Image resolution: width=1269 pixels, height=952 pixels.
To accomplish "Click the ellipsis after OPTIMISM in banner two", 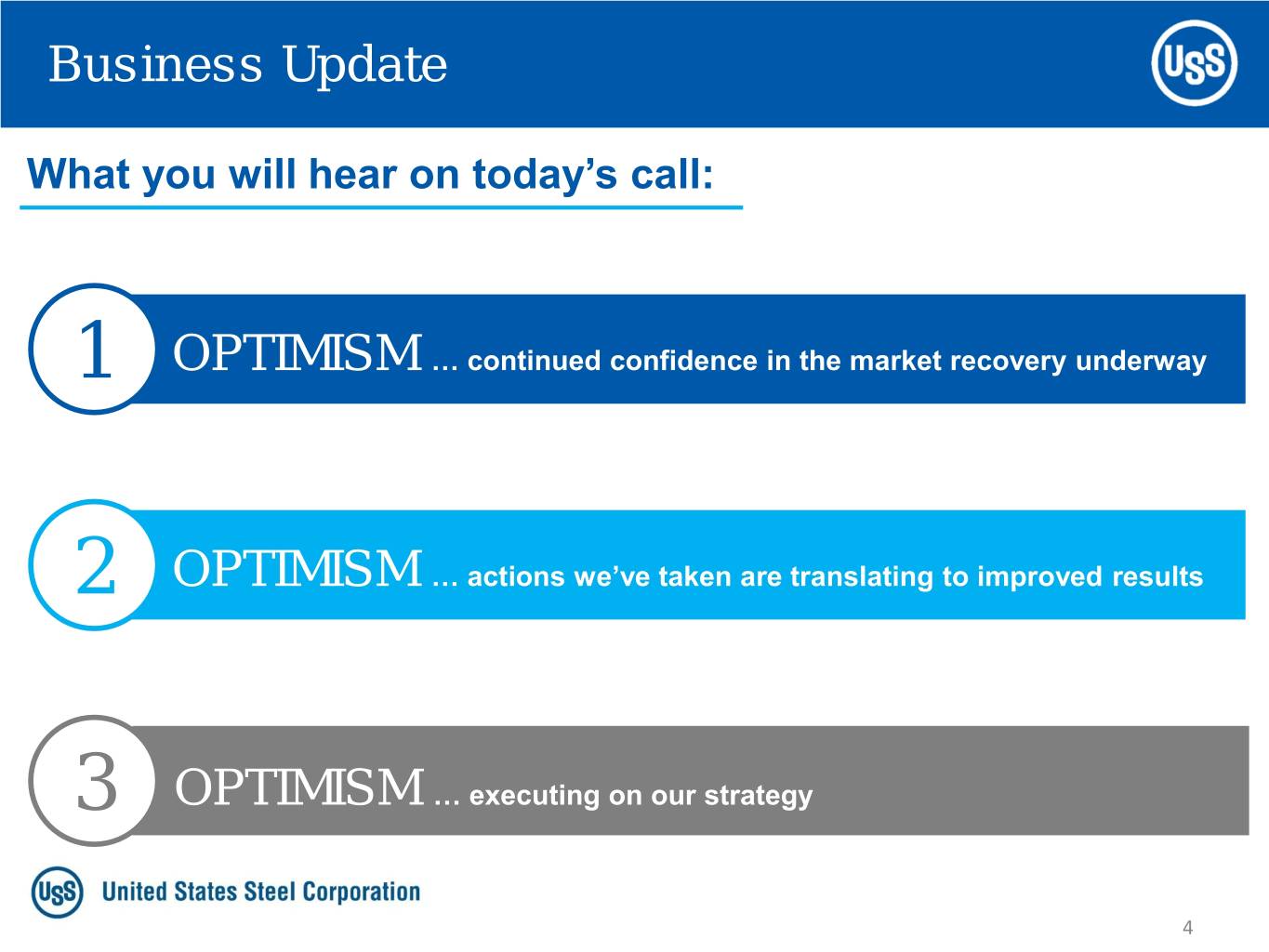I will click(x=445, y=578).
